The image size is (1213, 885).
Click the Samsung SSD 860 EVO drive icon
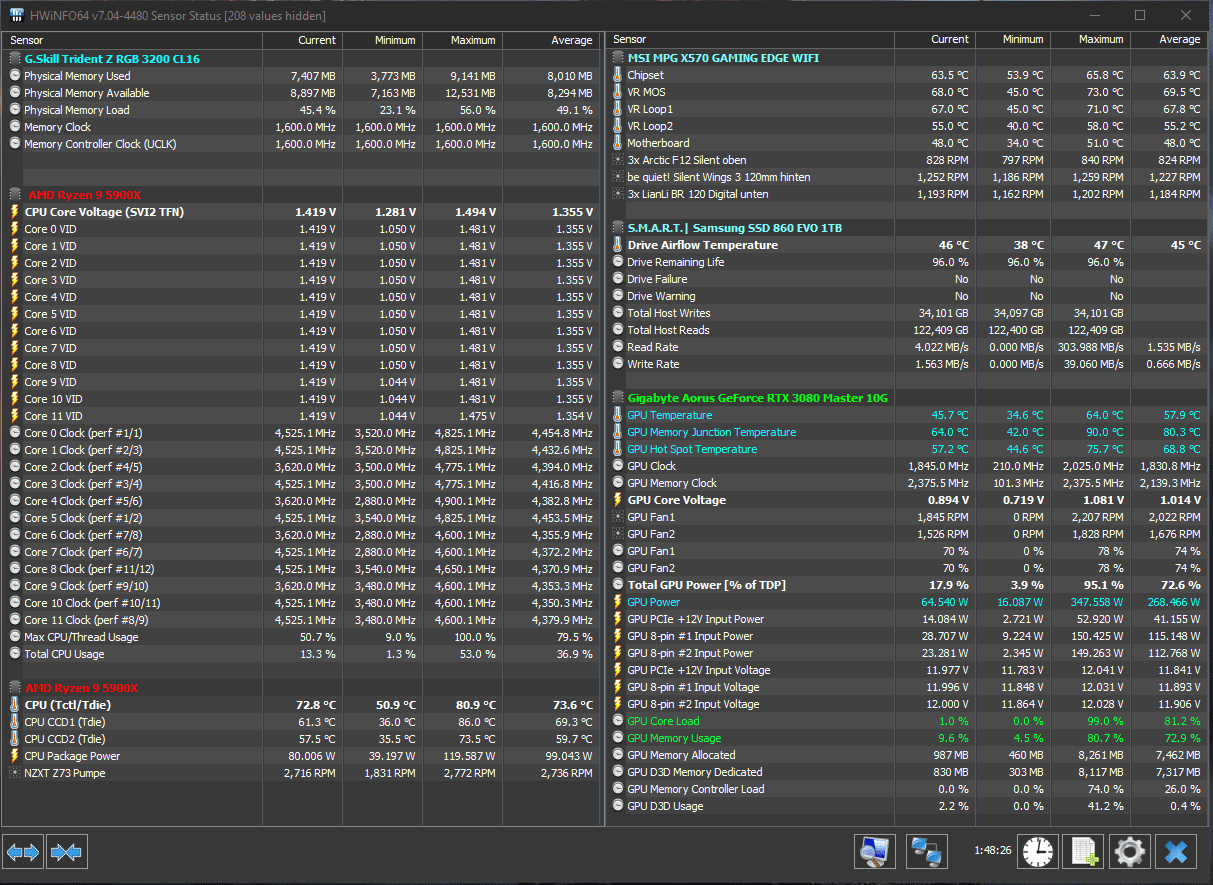[617, 228]
